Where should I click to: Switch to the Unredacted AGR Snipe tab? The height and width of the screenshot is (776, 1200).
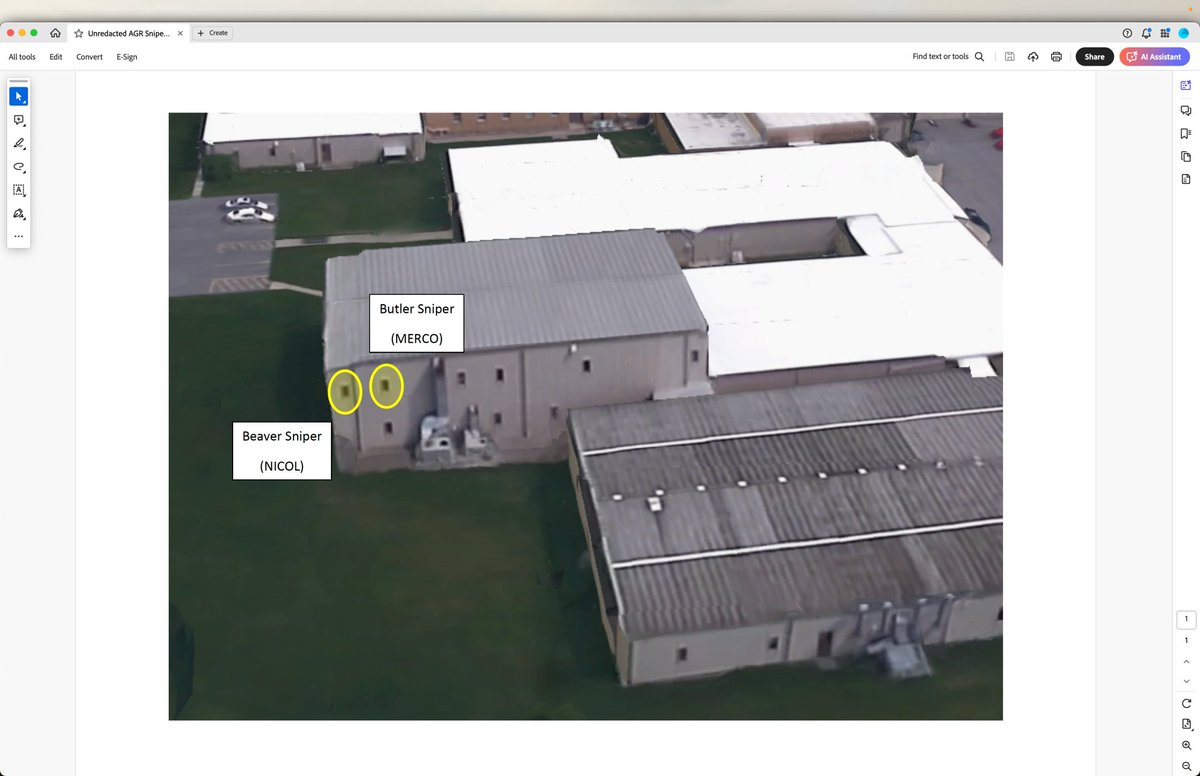click(128, 33)
